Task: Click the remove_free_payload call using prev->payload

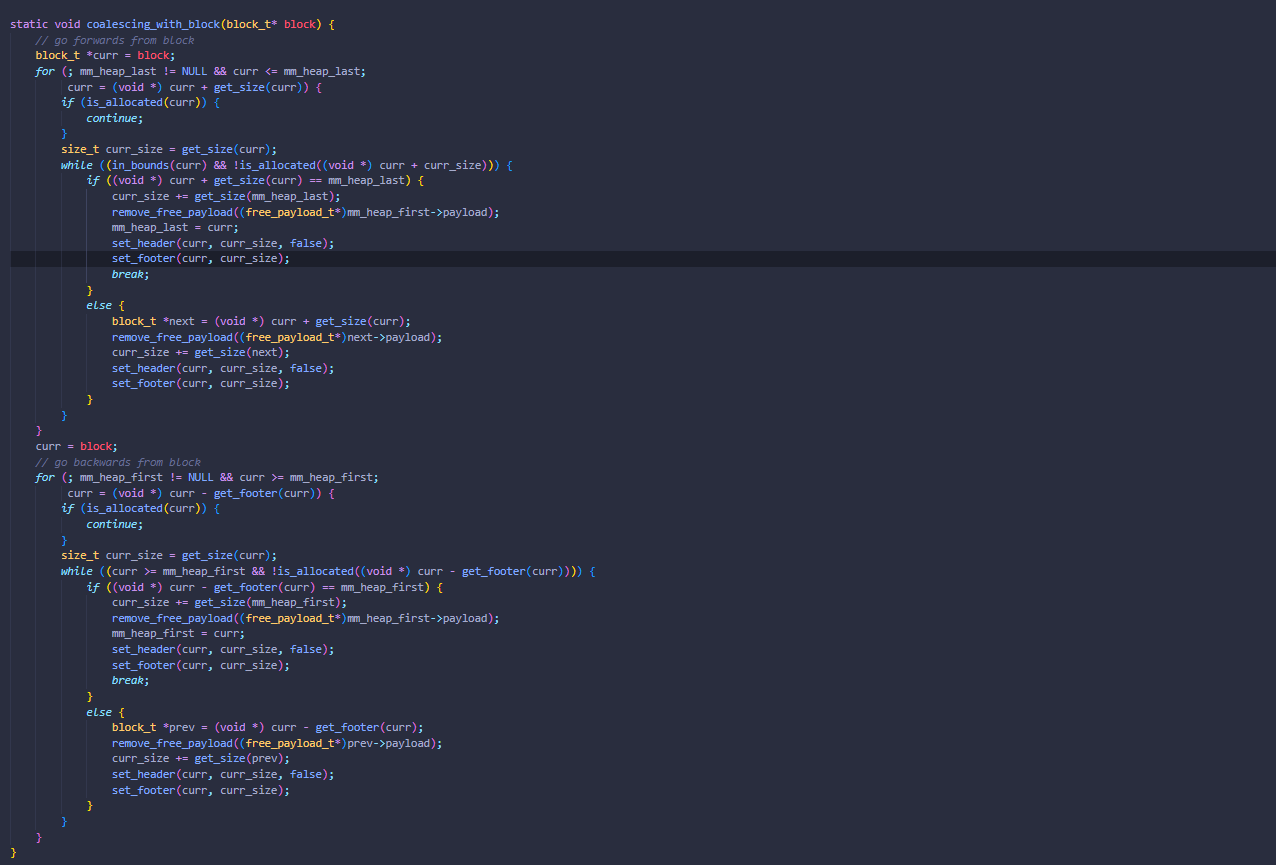Action: pos(277,743)
